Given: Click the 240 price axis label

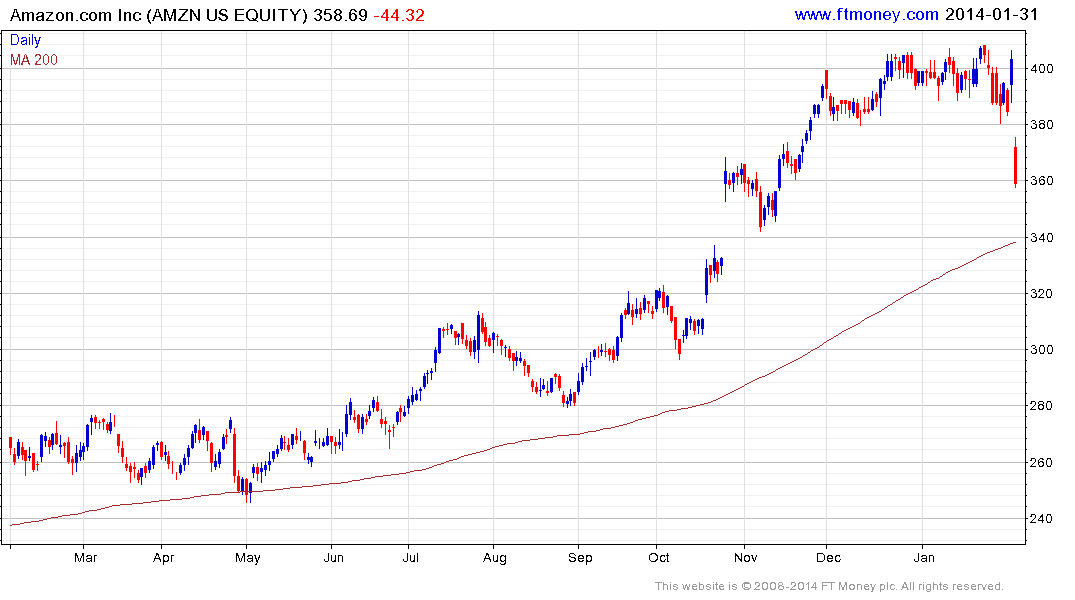Looking at the screenshot, I should pyautogui.click(x=1042, y=518).
